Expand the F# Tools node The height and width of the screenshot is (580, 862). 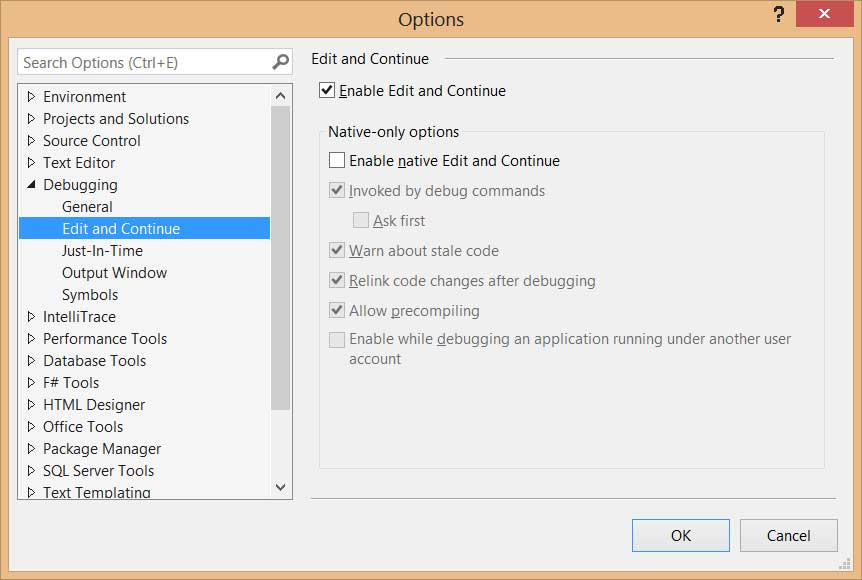point(31,383)
